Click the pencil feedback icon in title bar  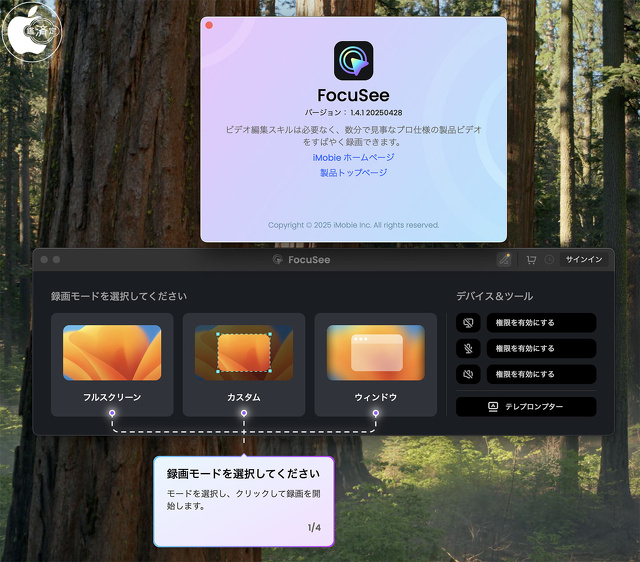pos(504,260)
